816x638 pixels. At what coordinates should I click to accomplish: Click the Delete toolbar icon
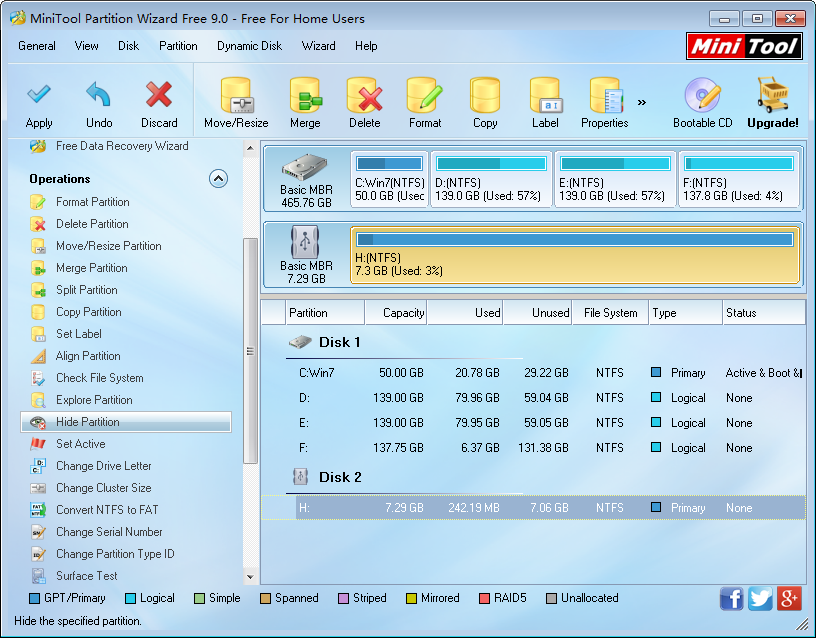pos(365,95)
